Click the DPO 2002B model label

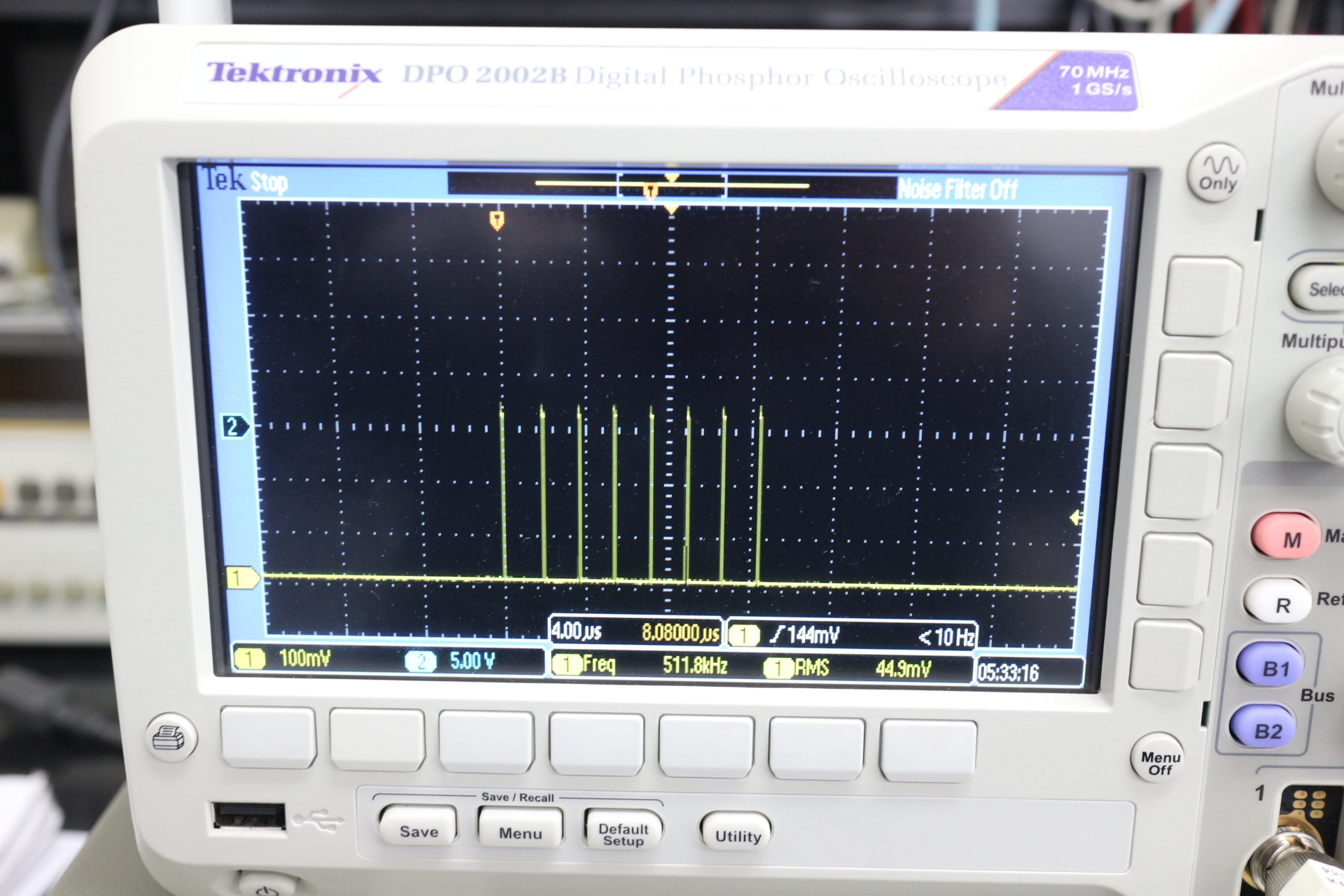tap(484, 75)
